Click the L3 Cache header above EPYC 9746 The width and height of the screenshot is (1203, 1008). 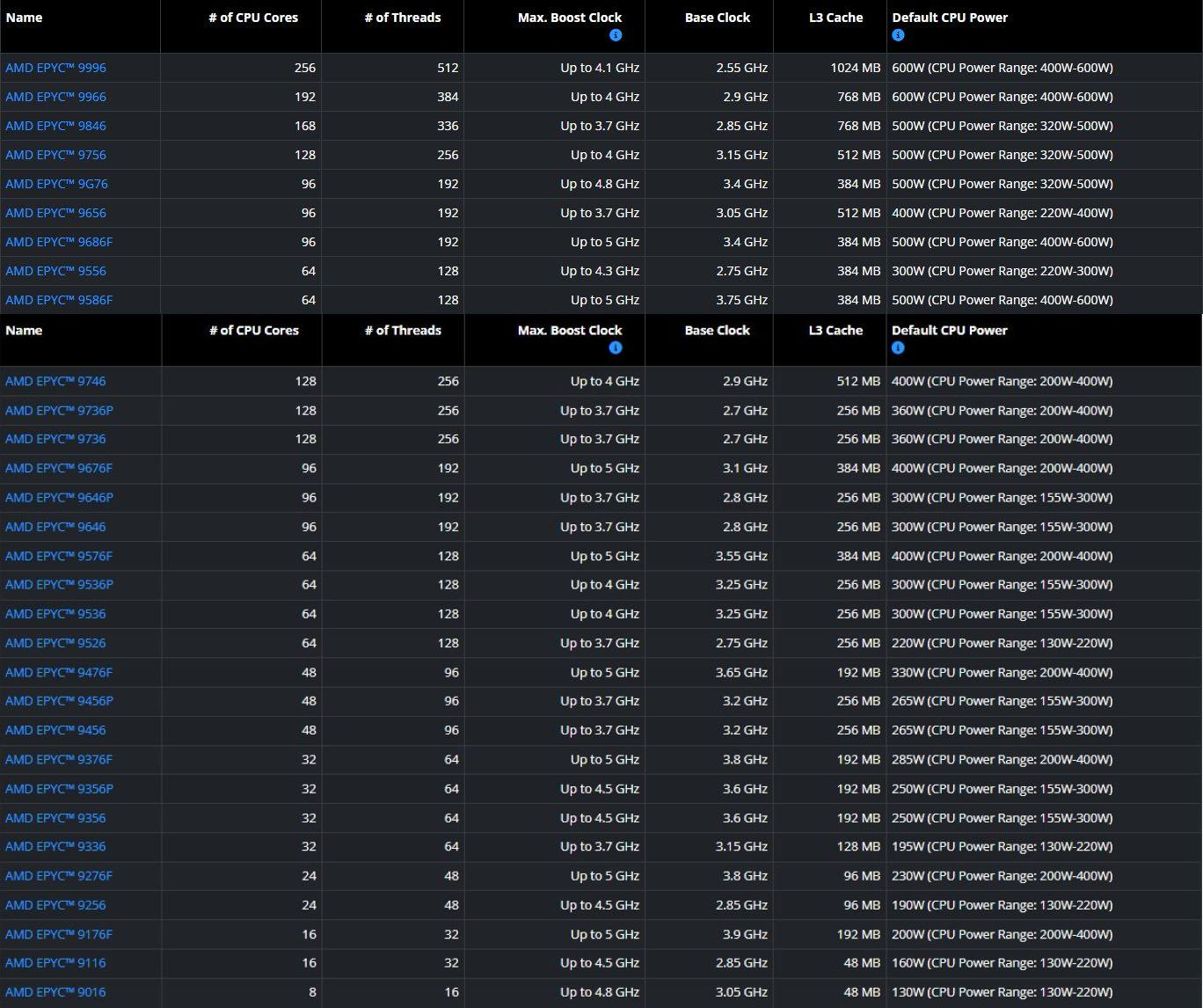(835, 330)
